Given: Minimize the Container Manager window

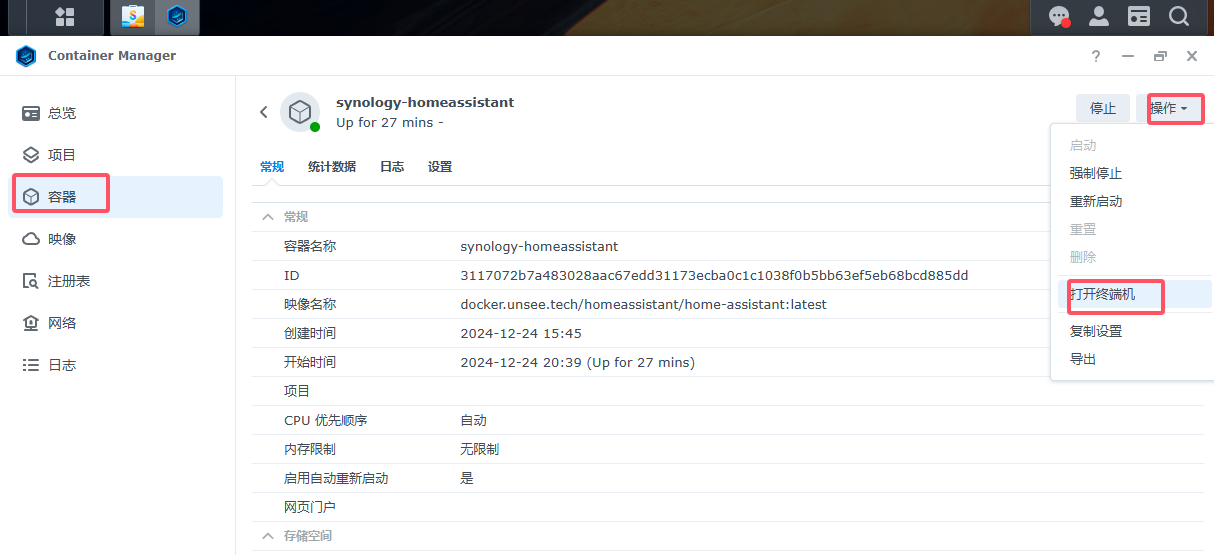Looking at the screenshot, I should click(1128, 56).
